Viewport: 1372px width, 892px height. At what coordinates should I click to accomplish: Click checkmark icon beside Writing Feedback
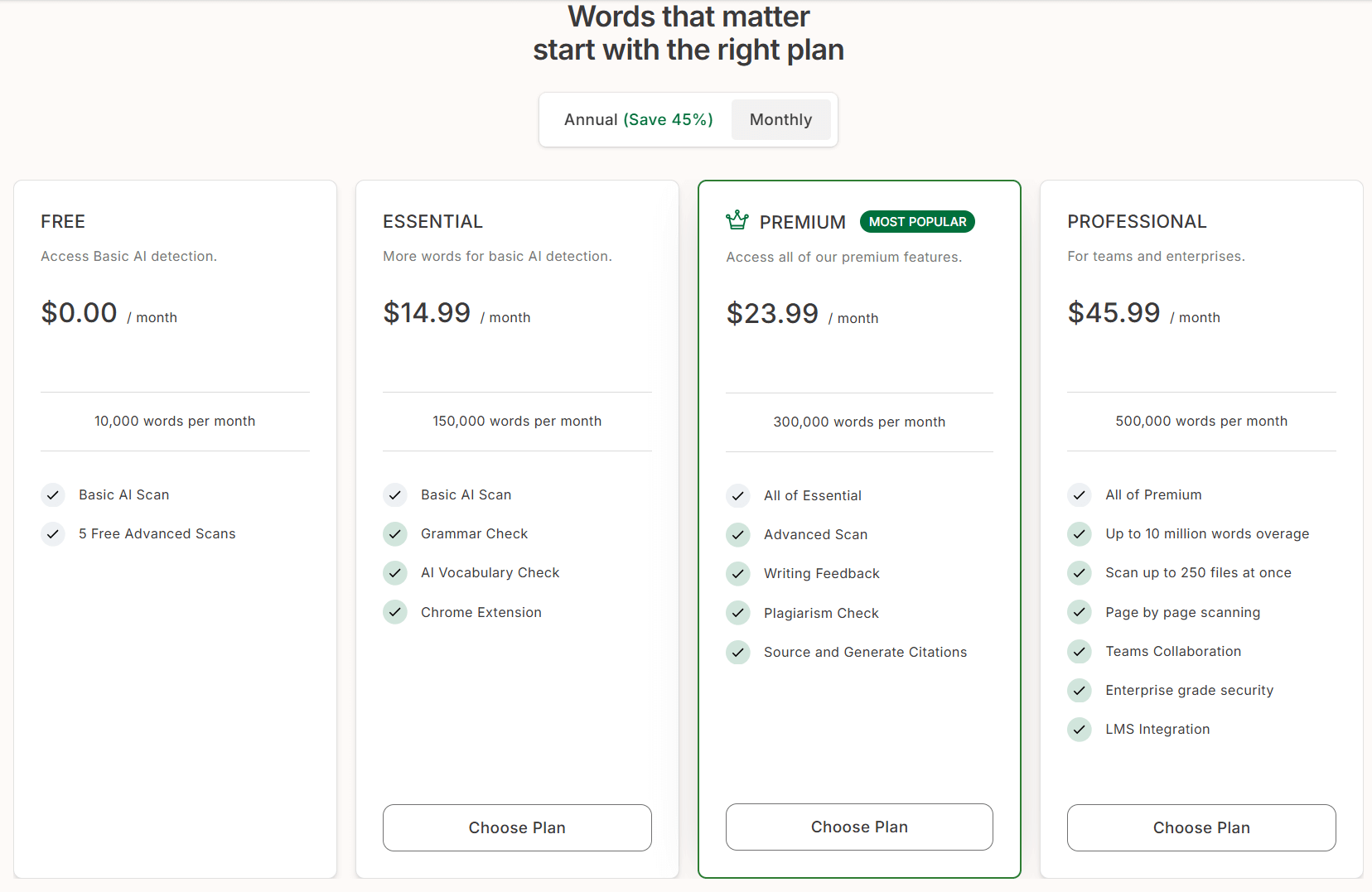738,574
